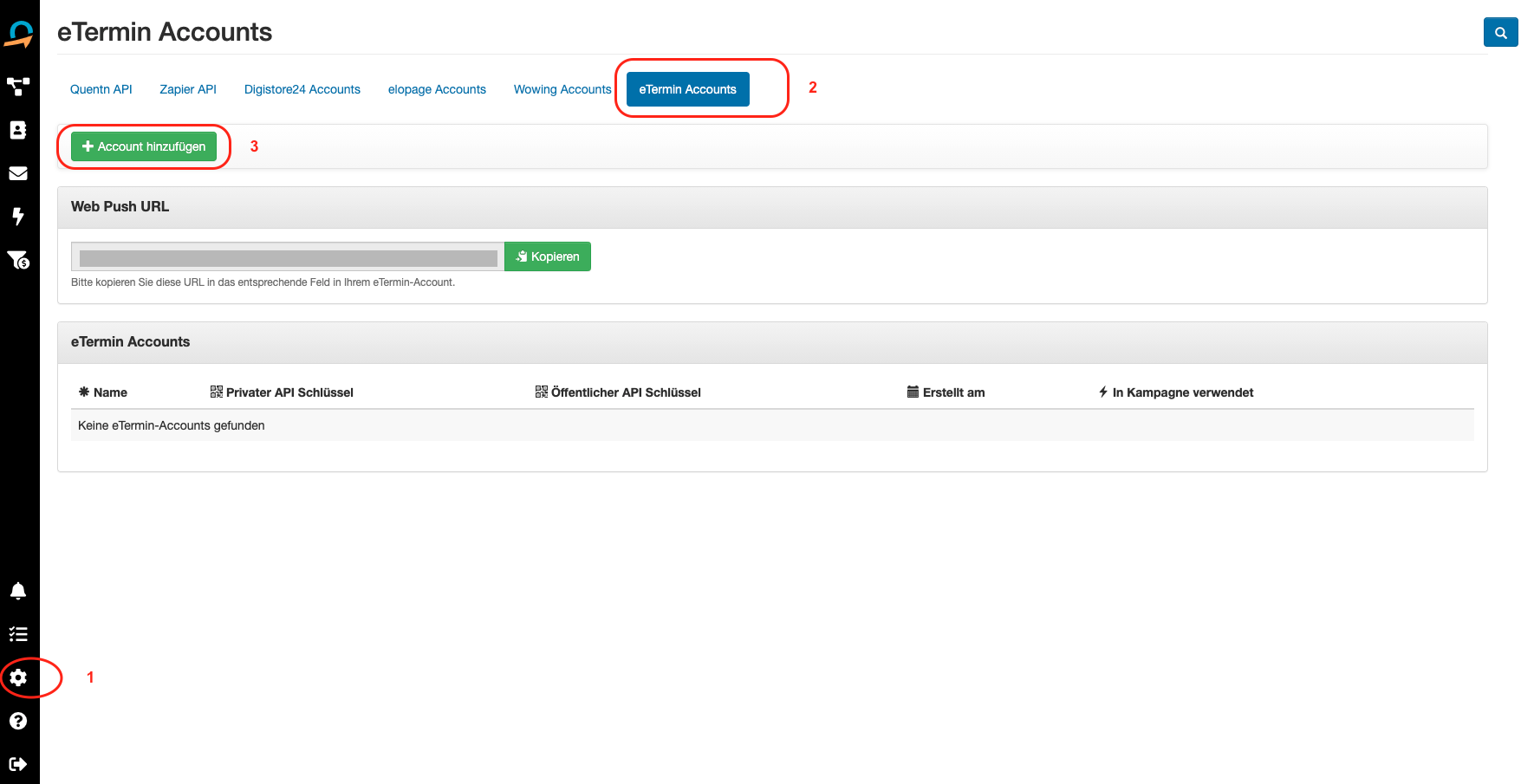
Task: Click inside the Web Push URL field
Action: pos(288,257)
